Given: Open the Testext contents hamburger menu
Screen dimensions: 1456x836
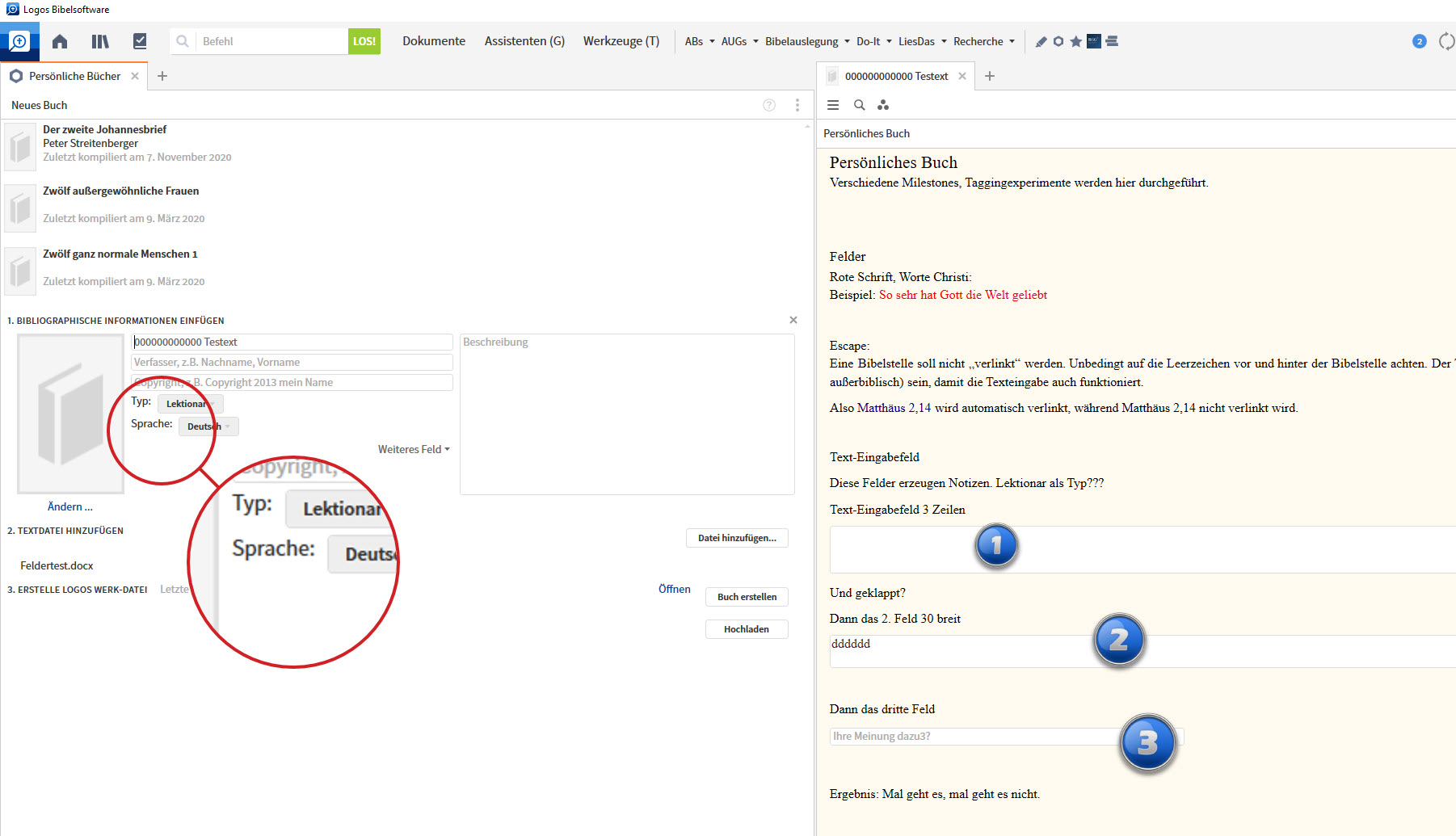Looking at the screenshot, I should tap(833, 105).
